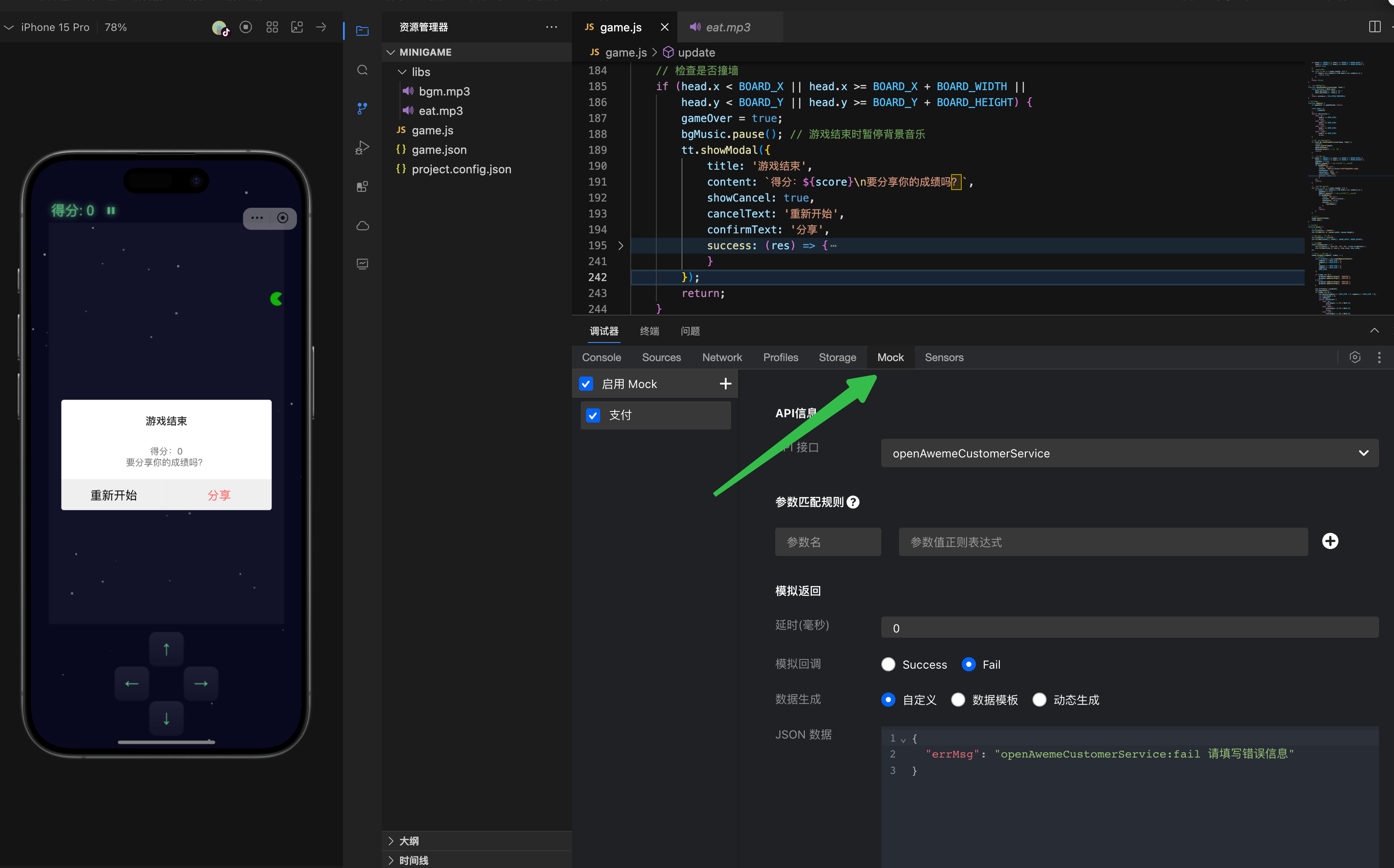Screen dimensions: 1394x868
Task: Expand the 时间线 timeline section
Action: pyautogui.click(x=391, y=860)
